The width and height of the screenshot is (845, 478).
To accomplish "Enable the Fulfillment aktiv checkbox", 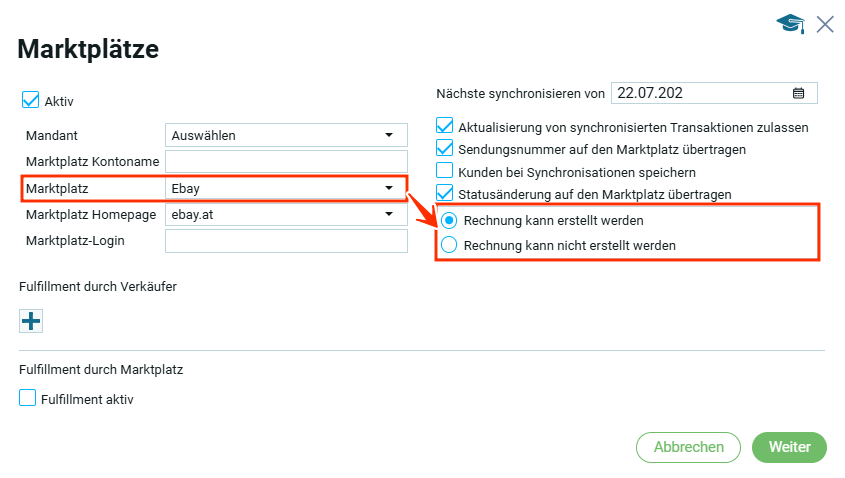I will (28, 398).
